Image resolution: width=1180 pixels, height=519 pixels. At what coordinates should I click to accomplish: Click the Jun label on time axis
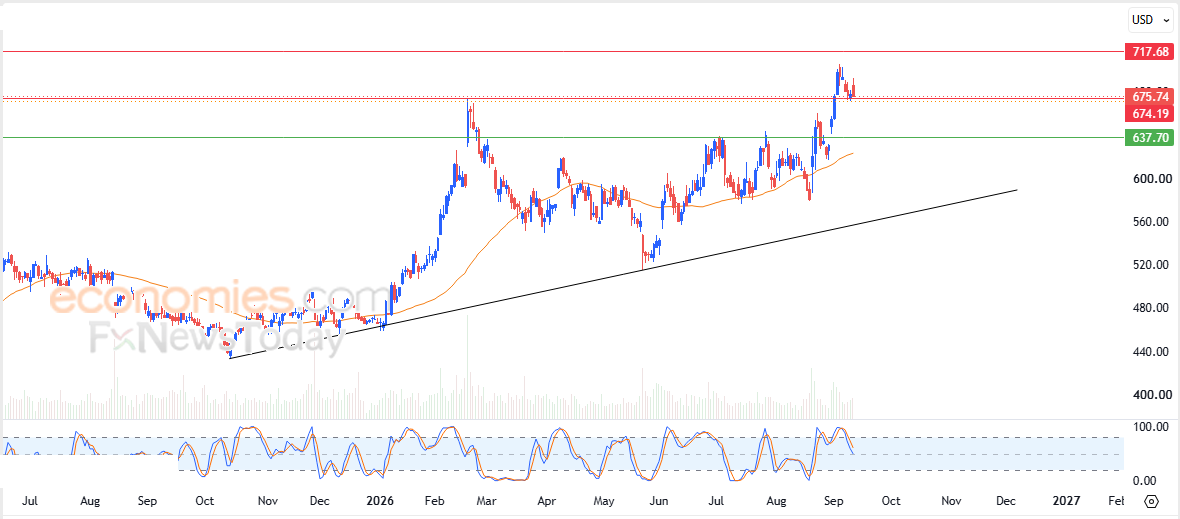659,501
